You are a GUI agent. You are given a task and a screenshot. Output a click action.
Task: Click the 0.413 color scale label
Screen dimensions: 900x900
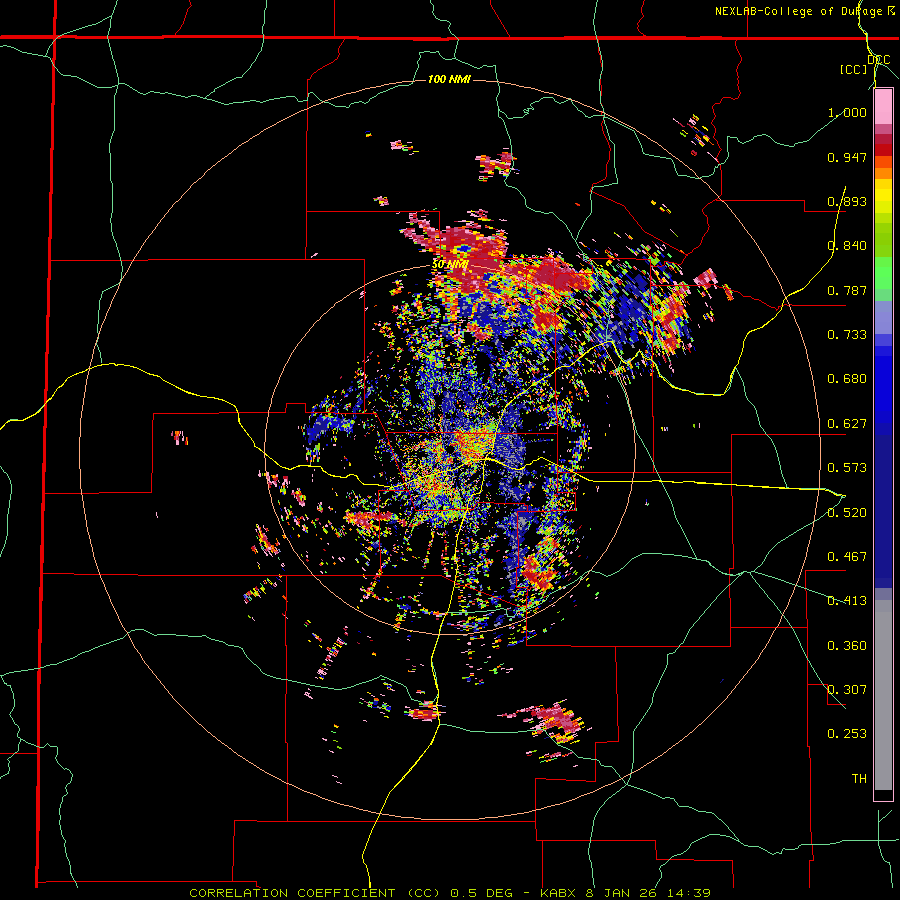[847, 601]
